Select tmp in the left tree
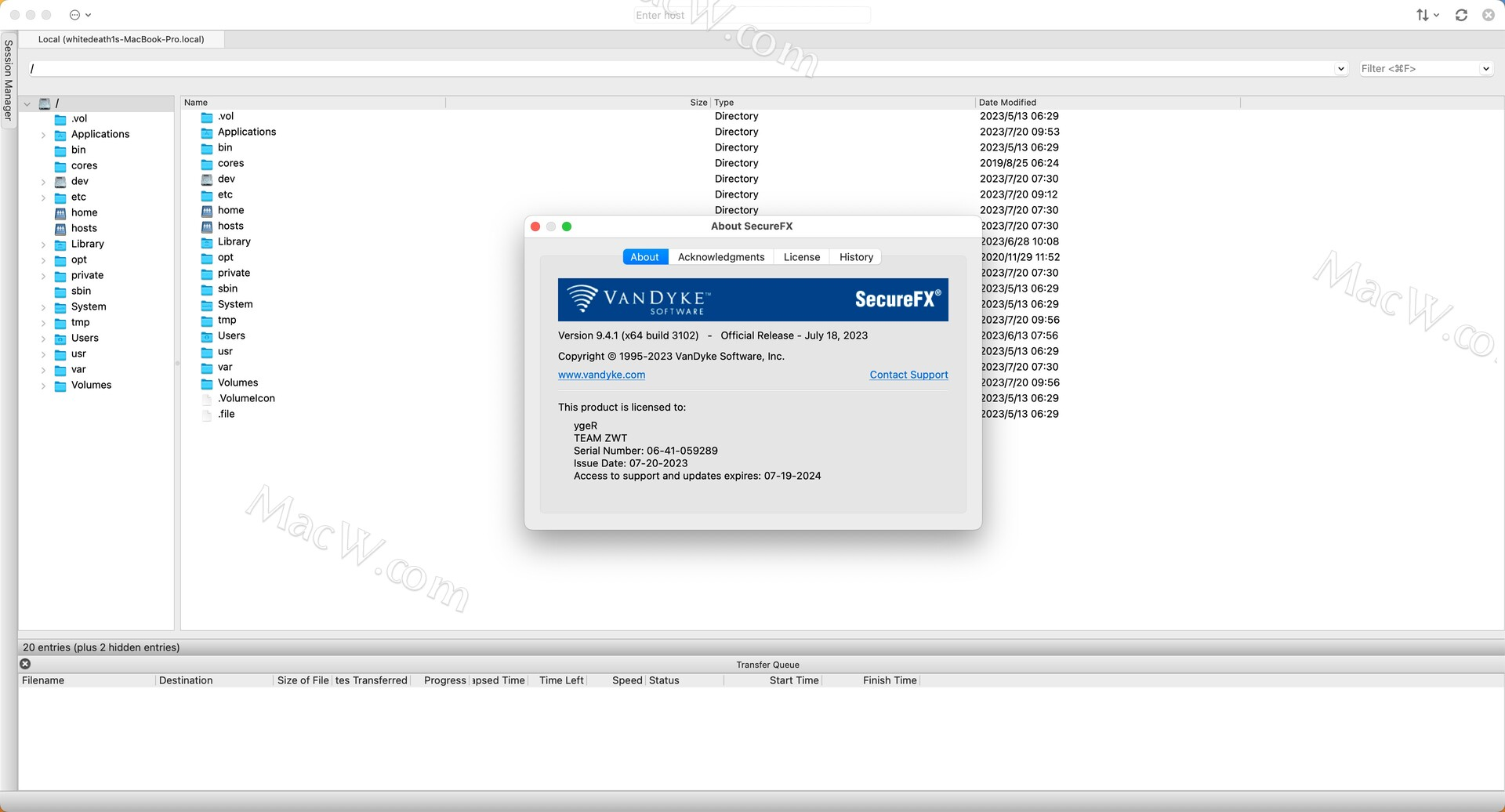Viewport: 1505px width, 812px height. click(x=80, y=323)
